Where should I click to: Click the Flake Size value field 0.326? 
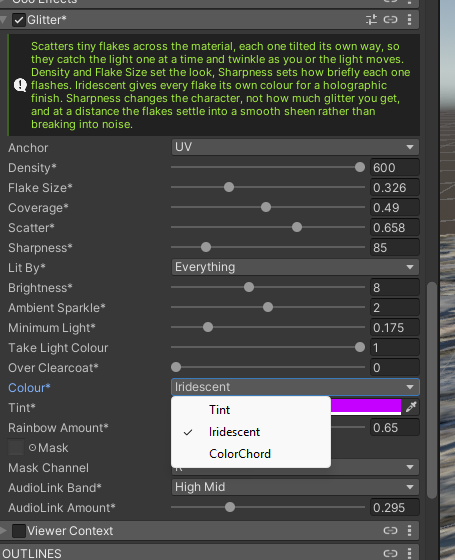(x=395, y=188)
